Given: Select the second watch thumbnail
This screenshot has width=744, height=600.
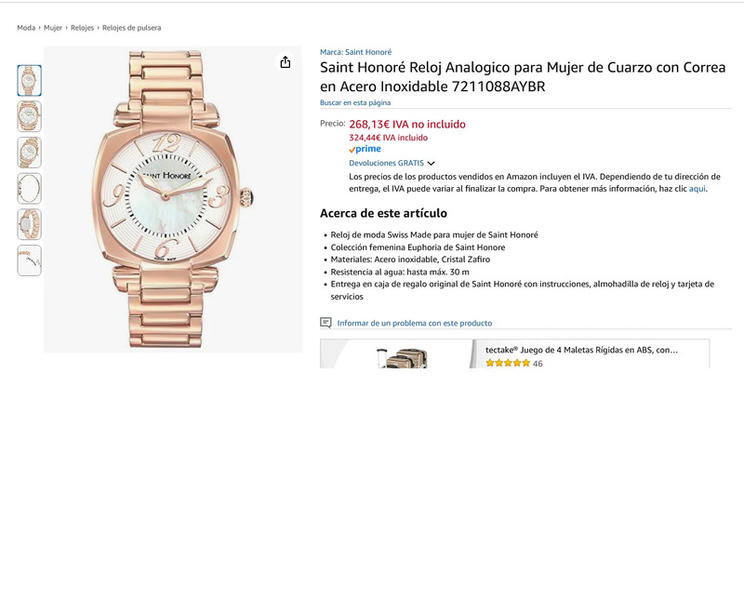Looking at the screenshot, I should (x=29, y=117).
